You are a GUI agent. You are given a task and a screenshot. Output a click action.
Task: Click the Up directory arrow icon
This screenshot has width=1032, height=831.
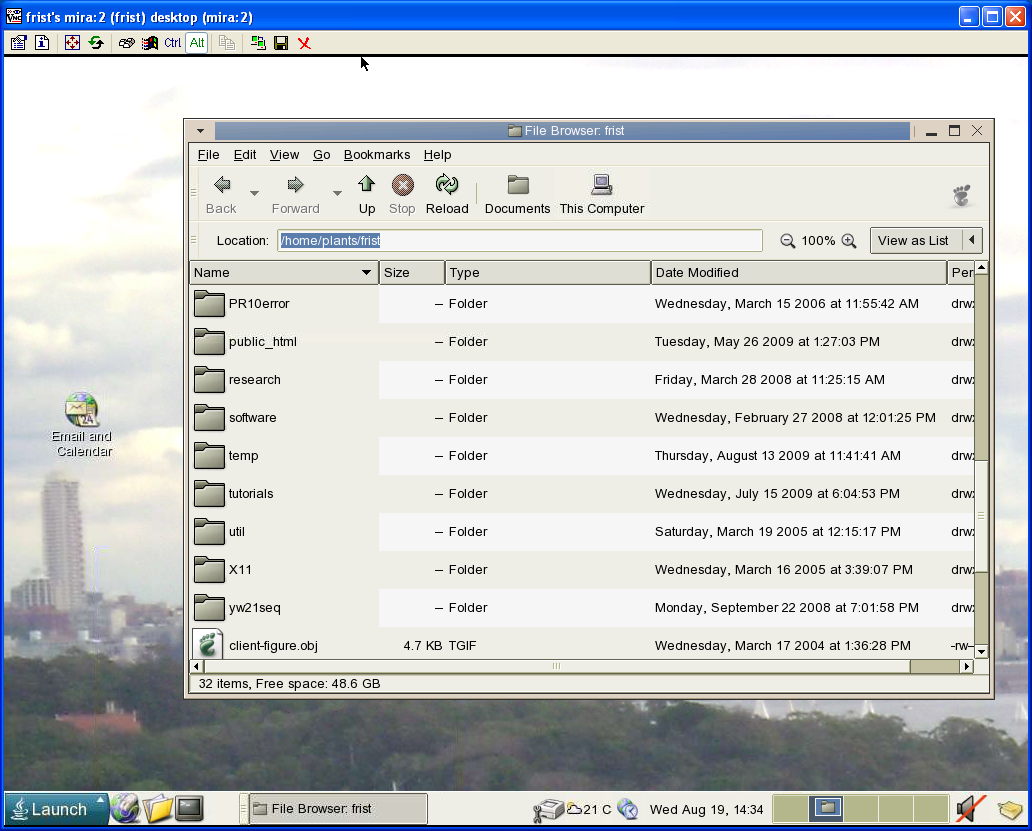(x=367, y=186)
